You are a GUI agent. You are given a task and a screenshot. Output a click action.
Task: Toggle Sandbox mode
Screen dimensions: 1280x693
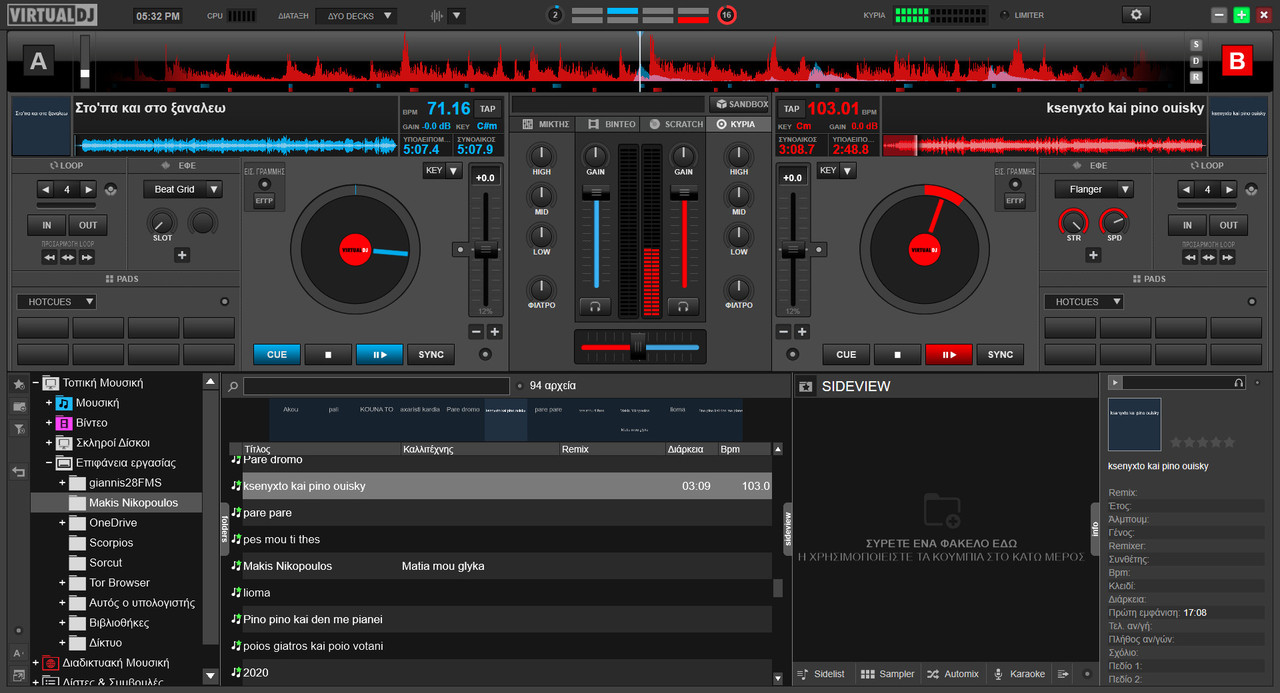(x=740, y=104)
